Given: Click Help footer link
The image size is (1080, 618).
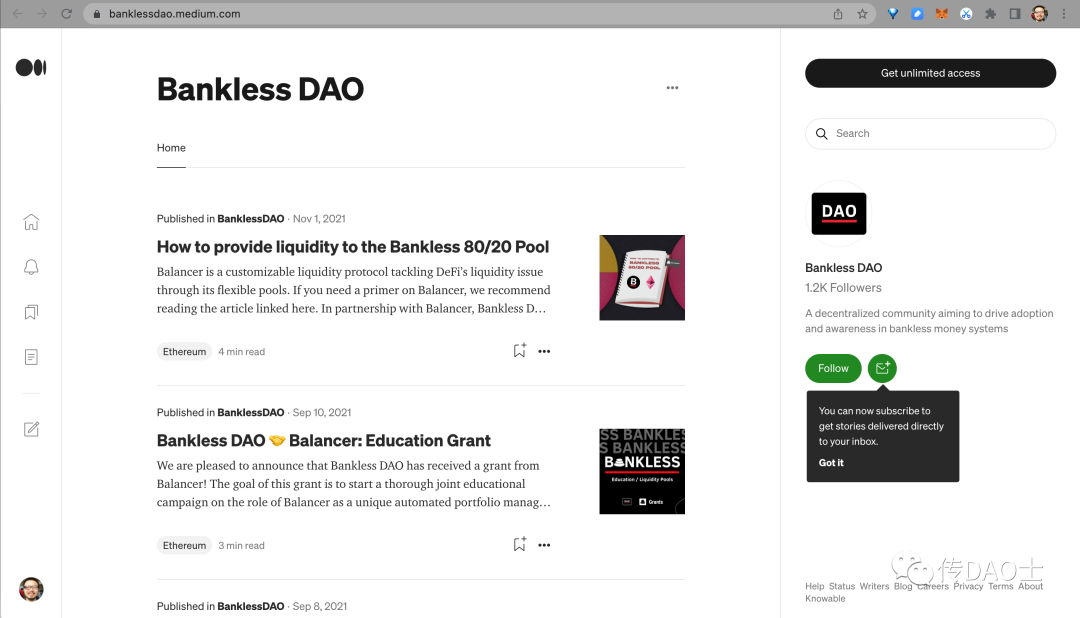Looking at the screenshot, I should 814,586.
